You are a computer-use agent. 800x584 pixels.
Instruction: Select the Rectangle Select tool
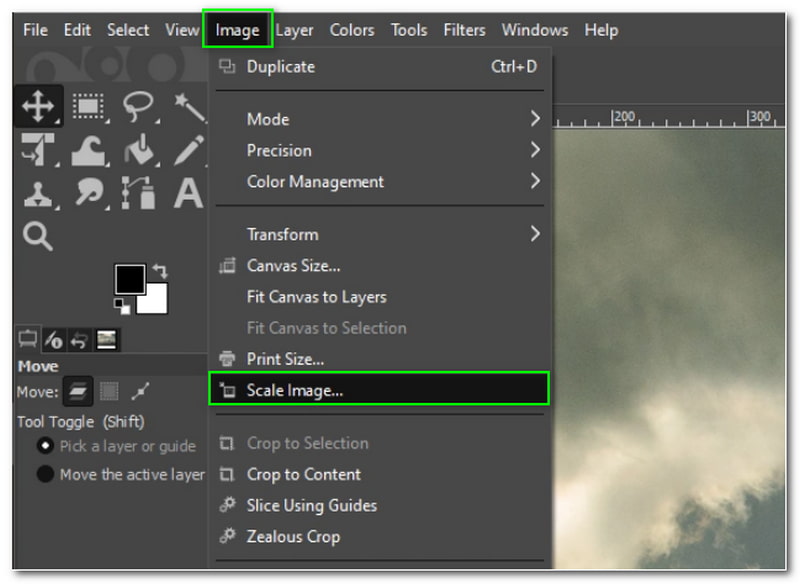tap(89, 106)
